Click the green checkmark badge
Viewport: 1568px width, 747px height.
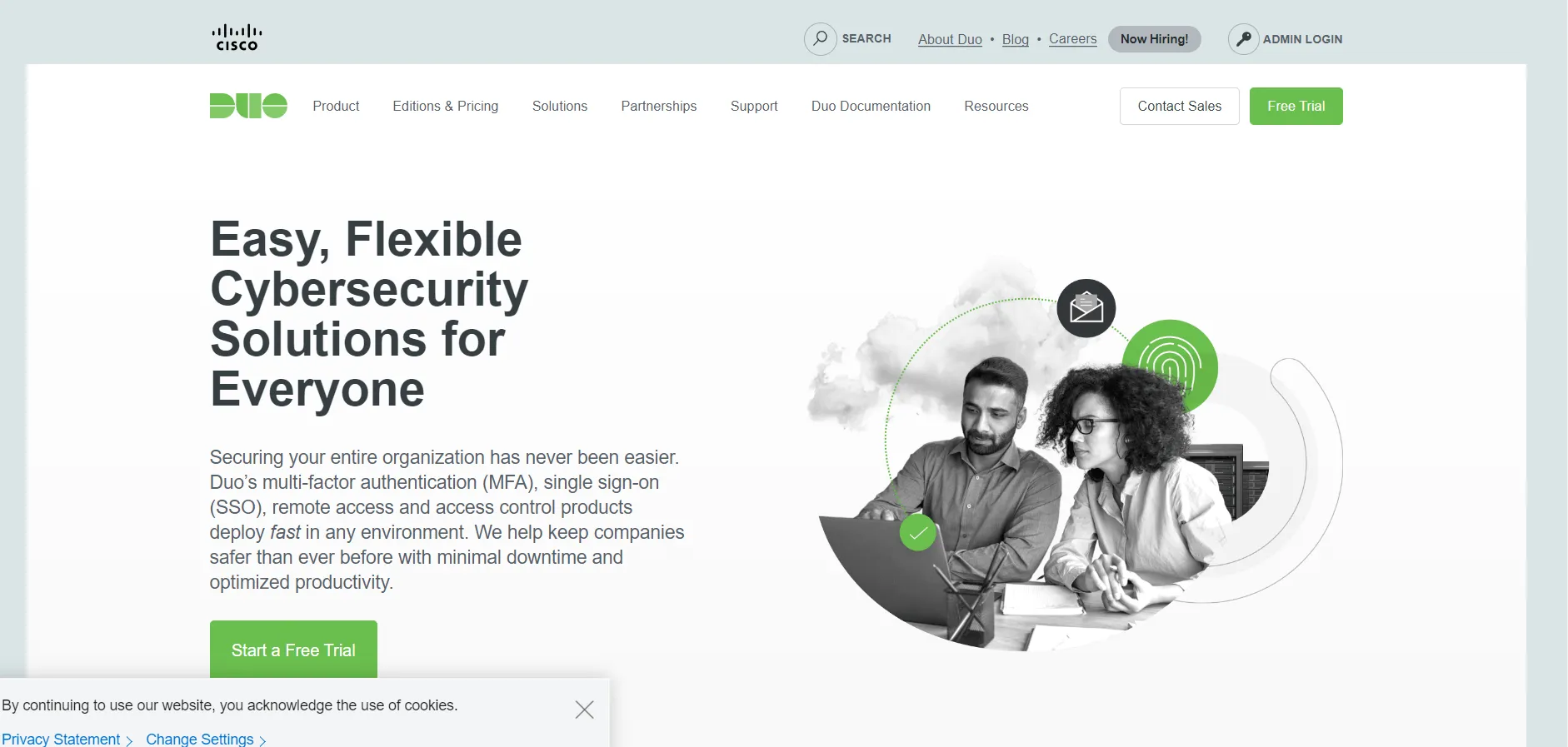pyautogui.click(x=918, y=532)
